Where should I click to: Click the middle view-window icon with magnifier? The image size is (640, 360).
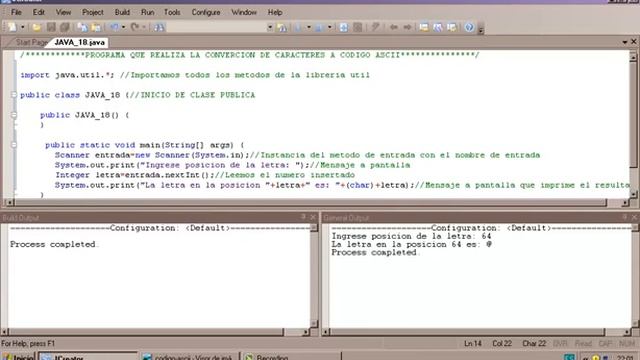click(x=438, y=27)
